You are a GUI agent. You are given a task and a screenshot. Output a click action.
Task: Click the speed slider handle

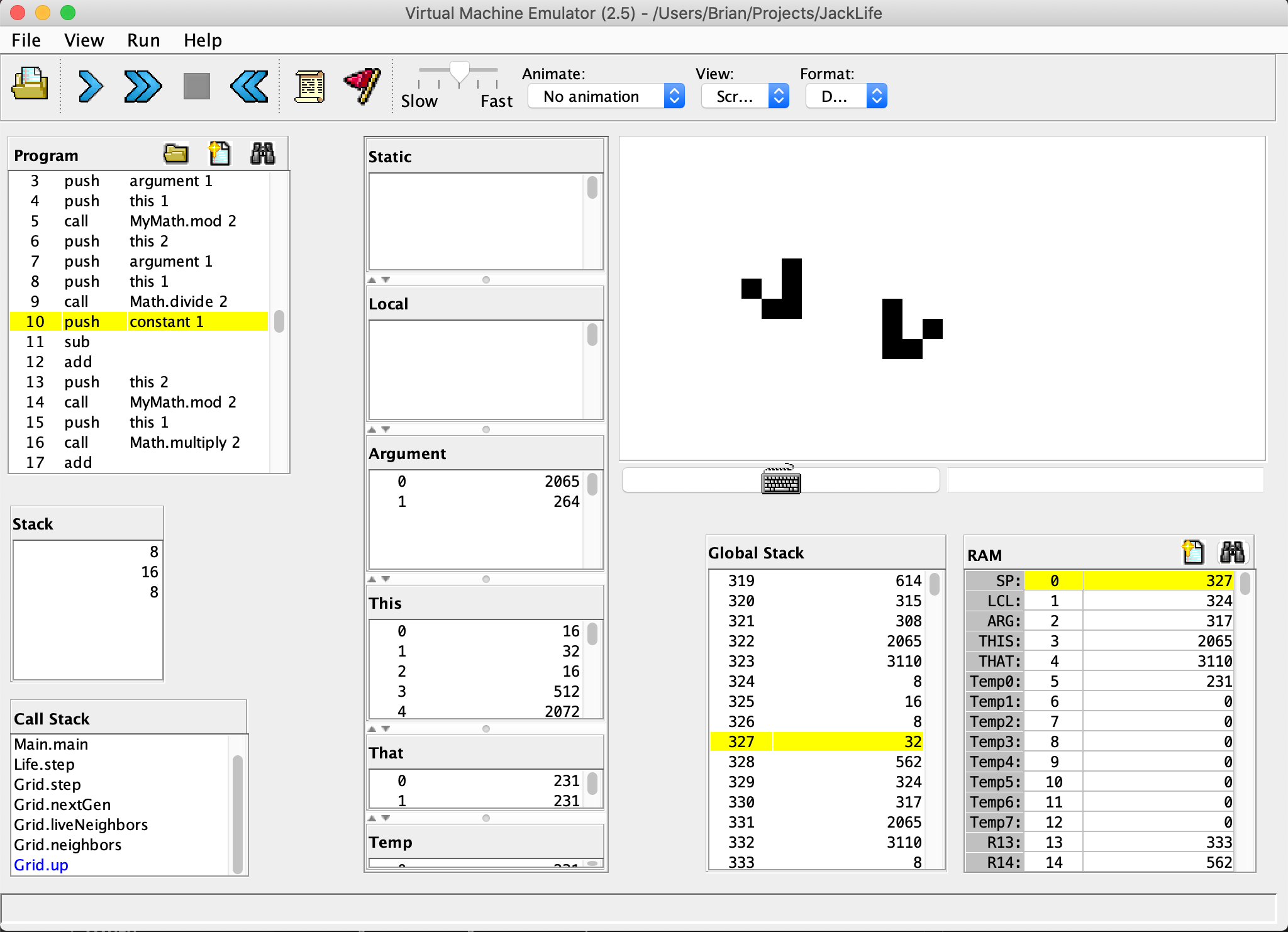point(460,72)
